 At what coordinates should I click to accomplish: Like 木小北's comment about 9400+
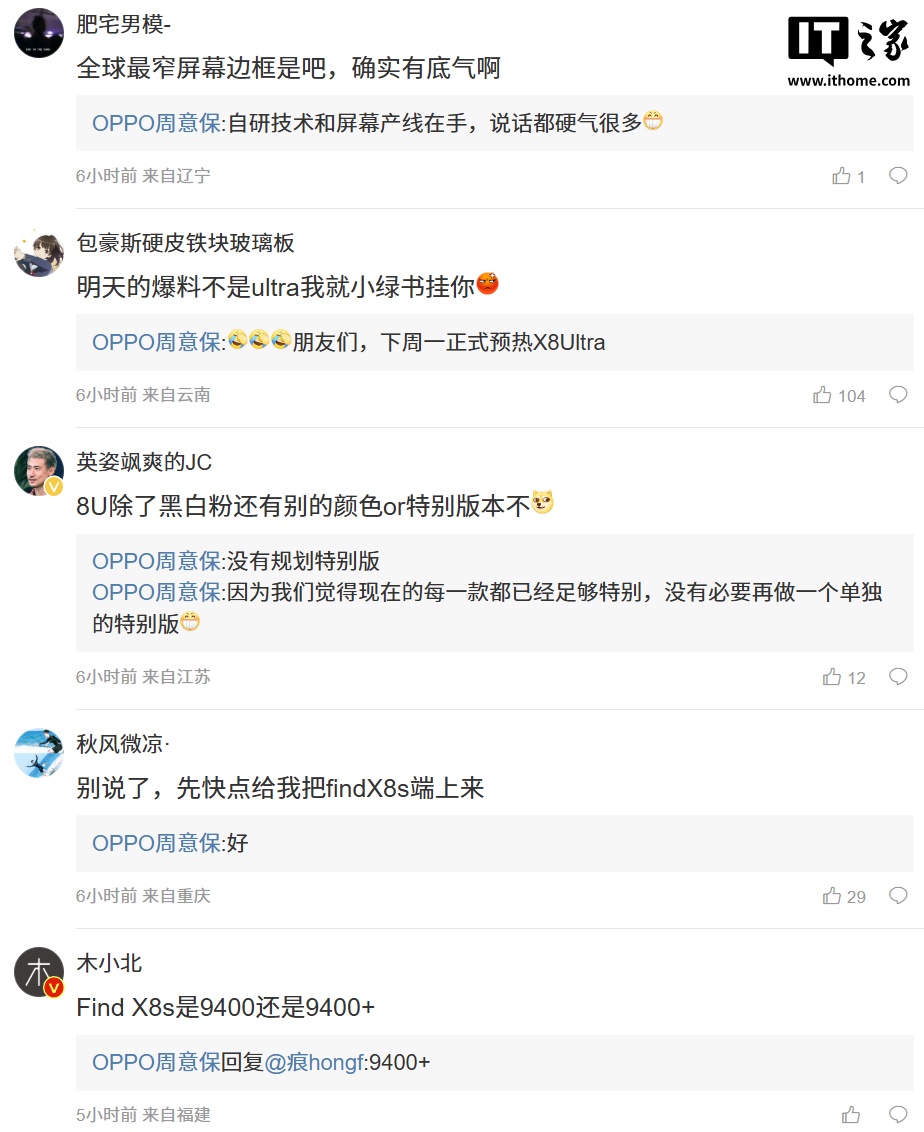pos(851,1114)
